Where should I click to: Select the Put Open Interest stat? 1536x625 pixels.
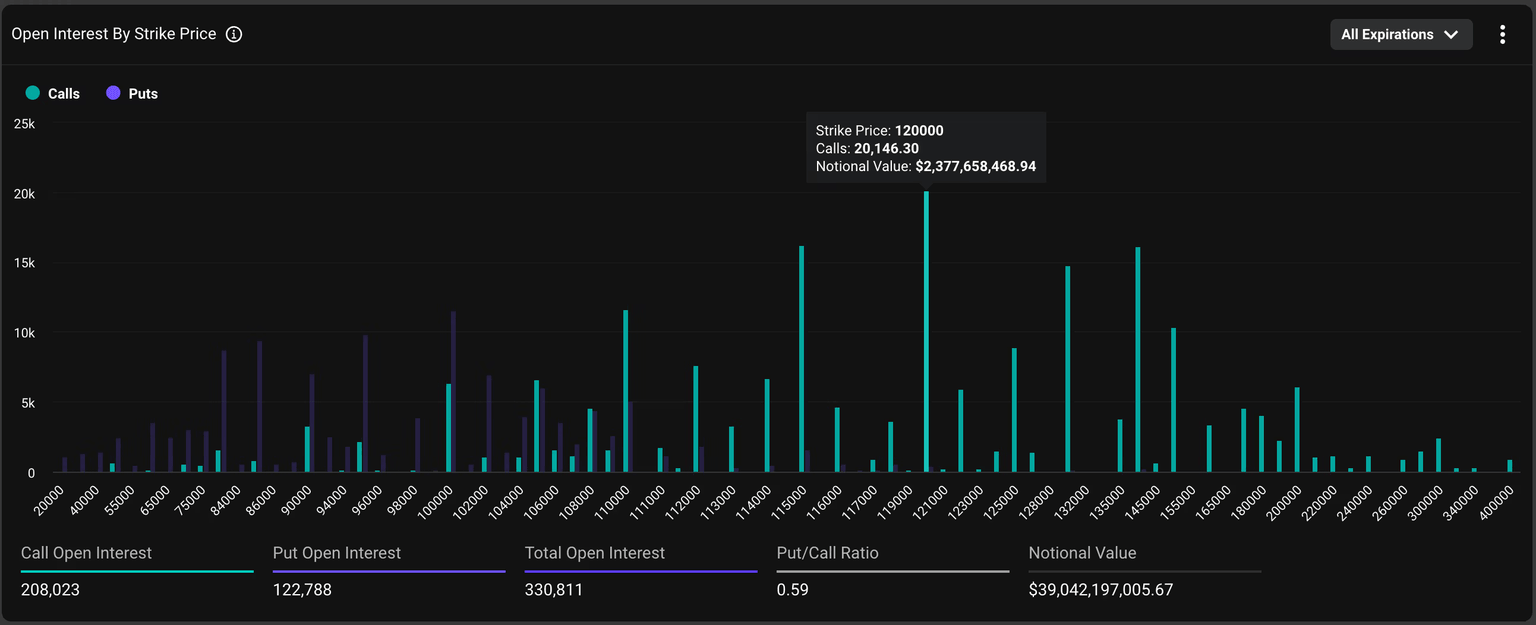pyautogui.click(x=337, y=553)
